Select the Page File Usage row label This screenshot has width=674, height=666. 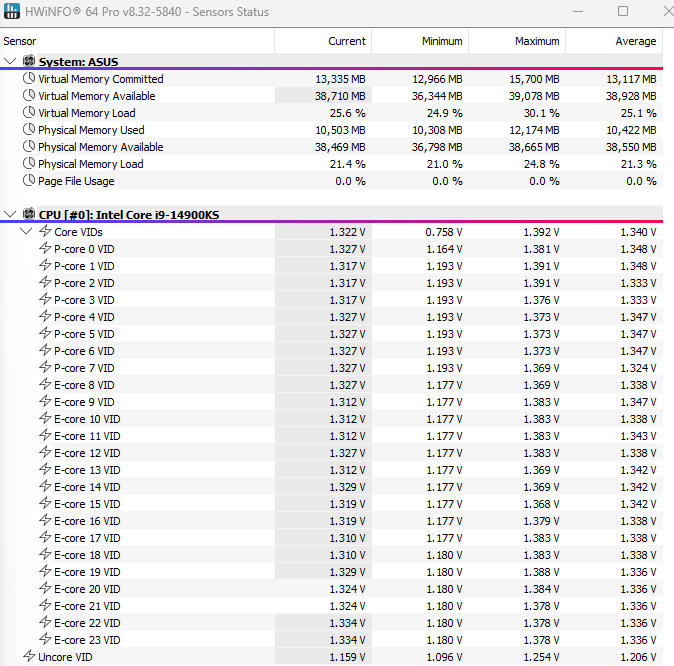[76, 181]
